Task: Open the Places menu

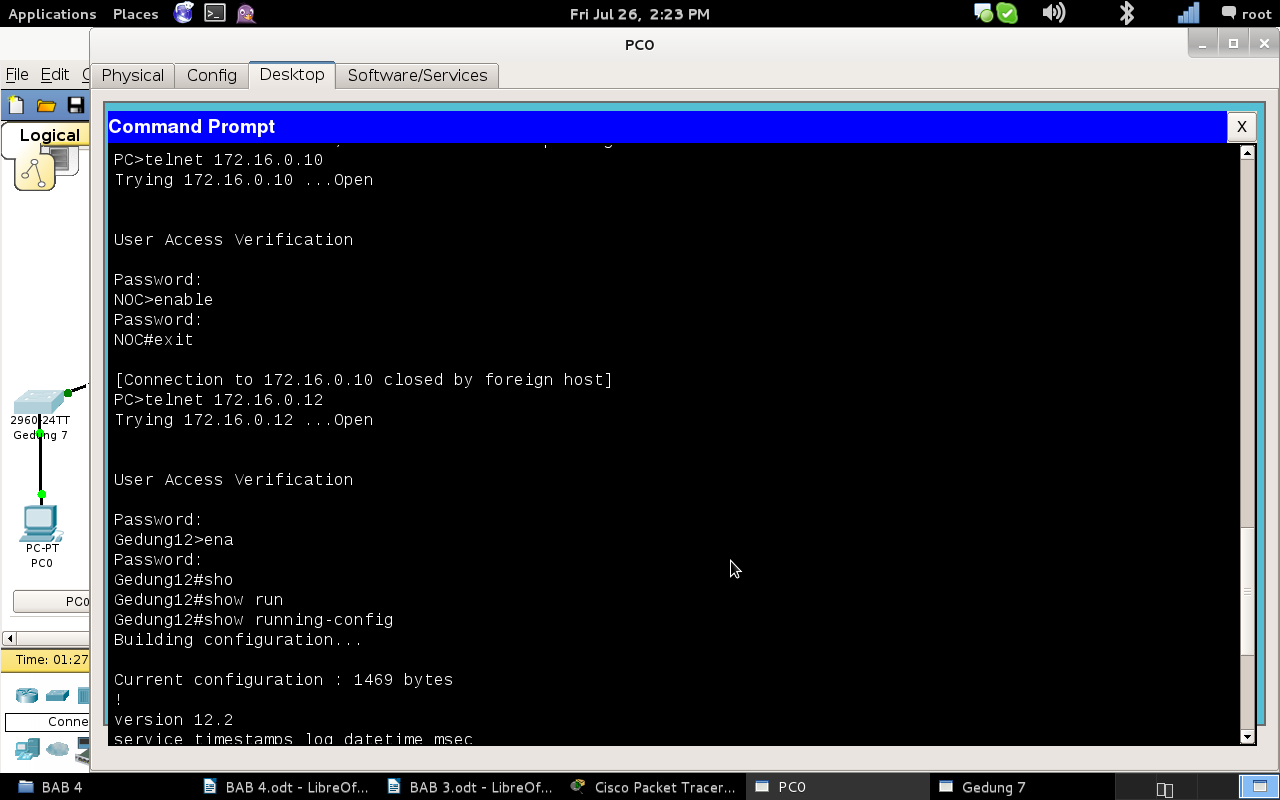Action: point(135,14)
